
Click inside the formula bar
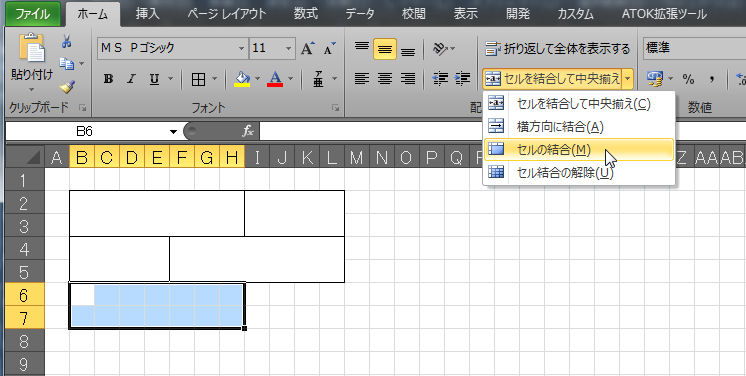tap(502, 132)
